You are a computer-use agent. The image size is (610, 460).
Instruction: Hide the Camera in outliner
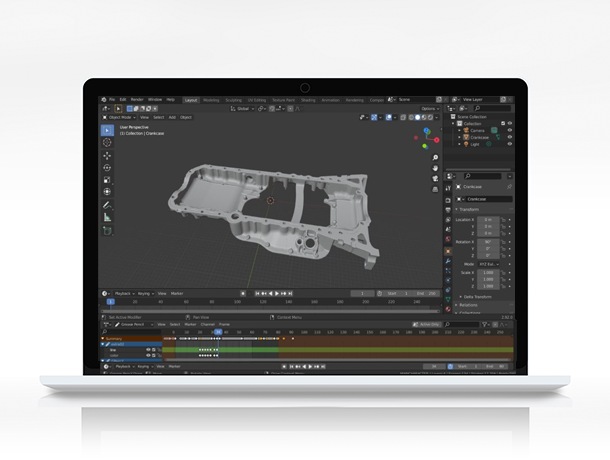(x=510, y=130)
